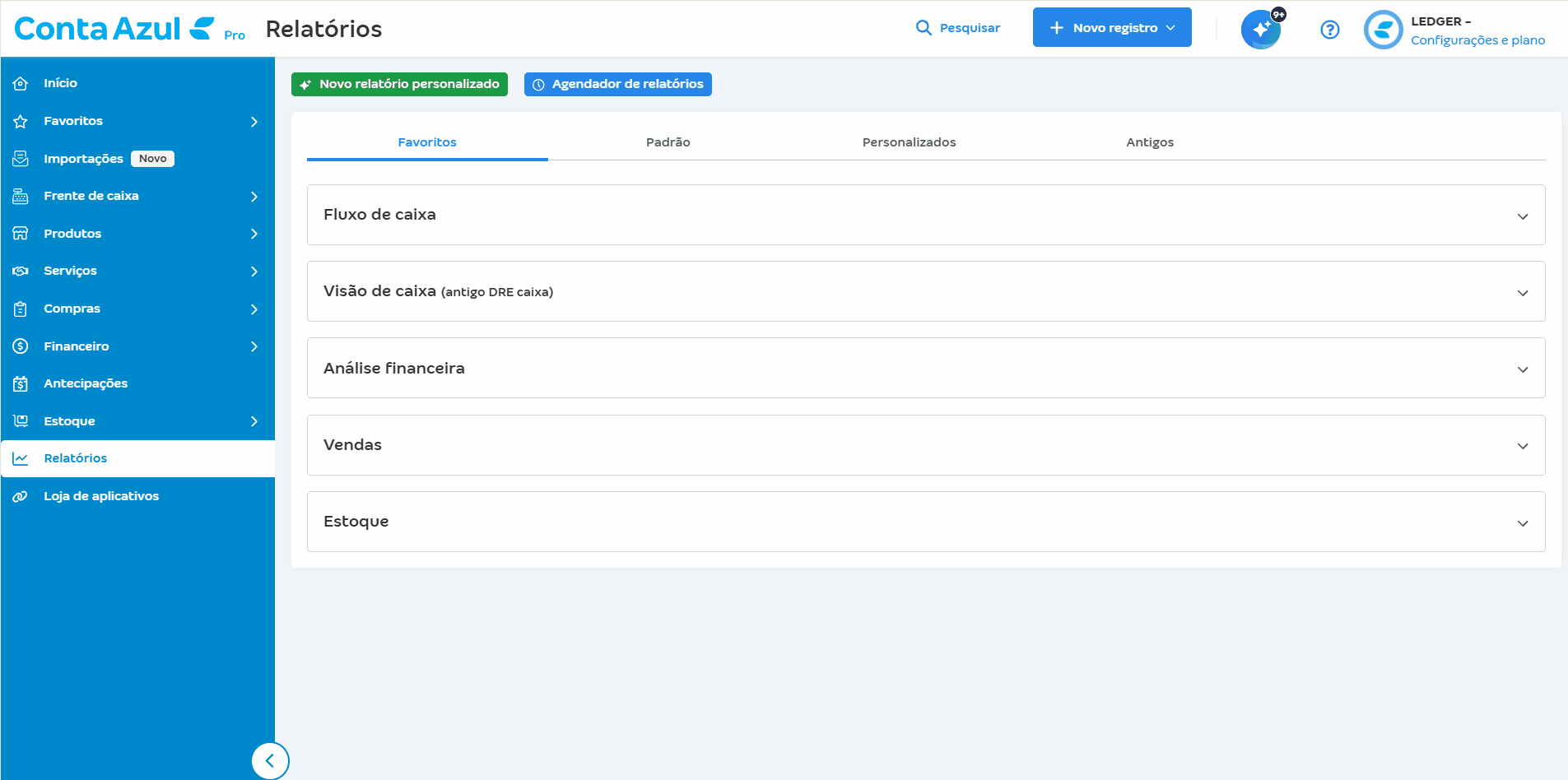Click the Importações icon in sidebar
This screenshot has height=780, width=1568.
click(21, 159)
